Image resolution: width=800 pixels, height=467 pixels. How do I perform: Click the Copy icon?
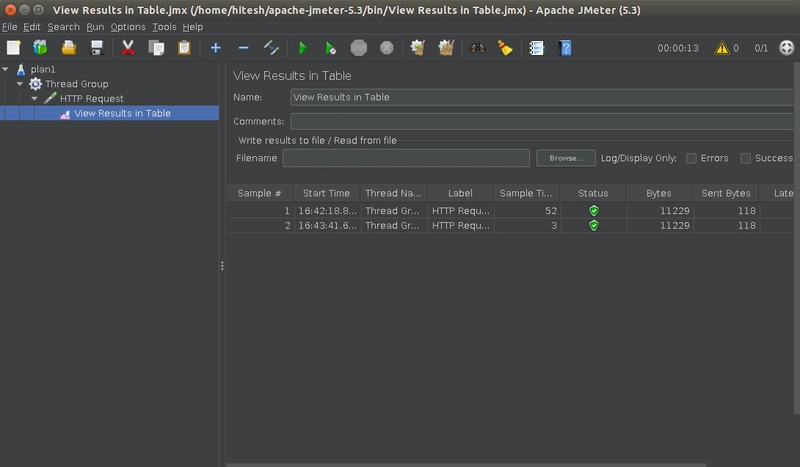pos(156,48)
